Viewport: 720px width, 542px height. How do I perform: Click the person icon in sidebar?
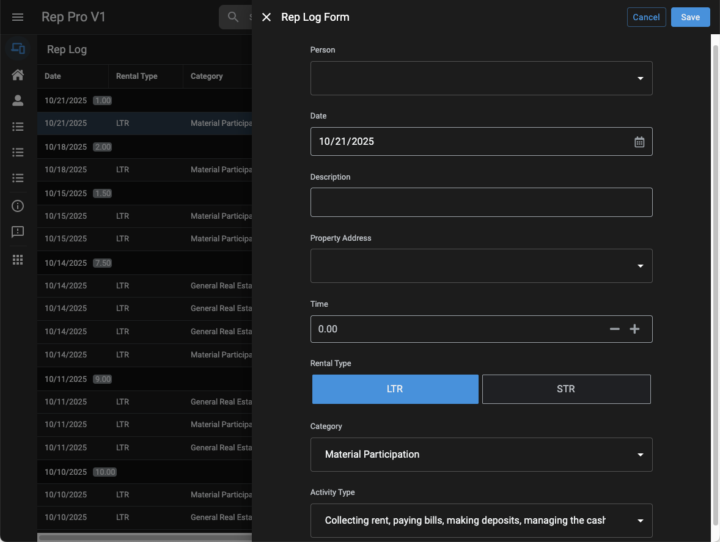pos(17,101)
